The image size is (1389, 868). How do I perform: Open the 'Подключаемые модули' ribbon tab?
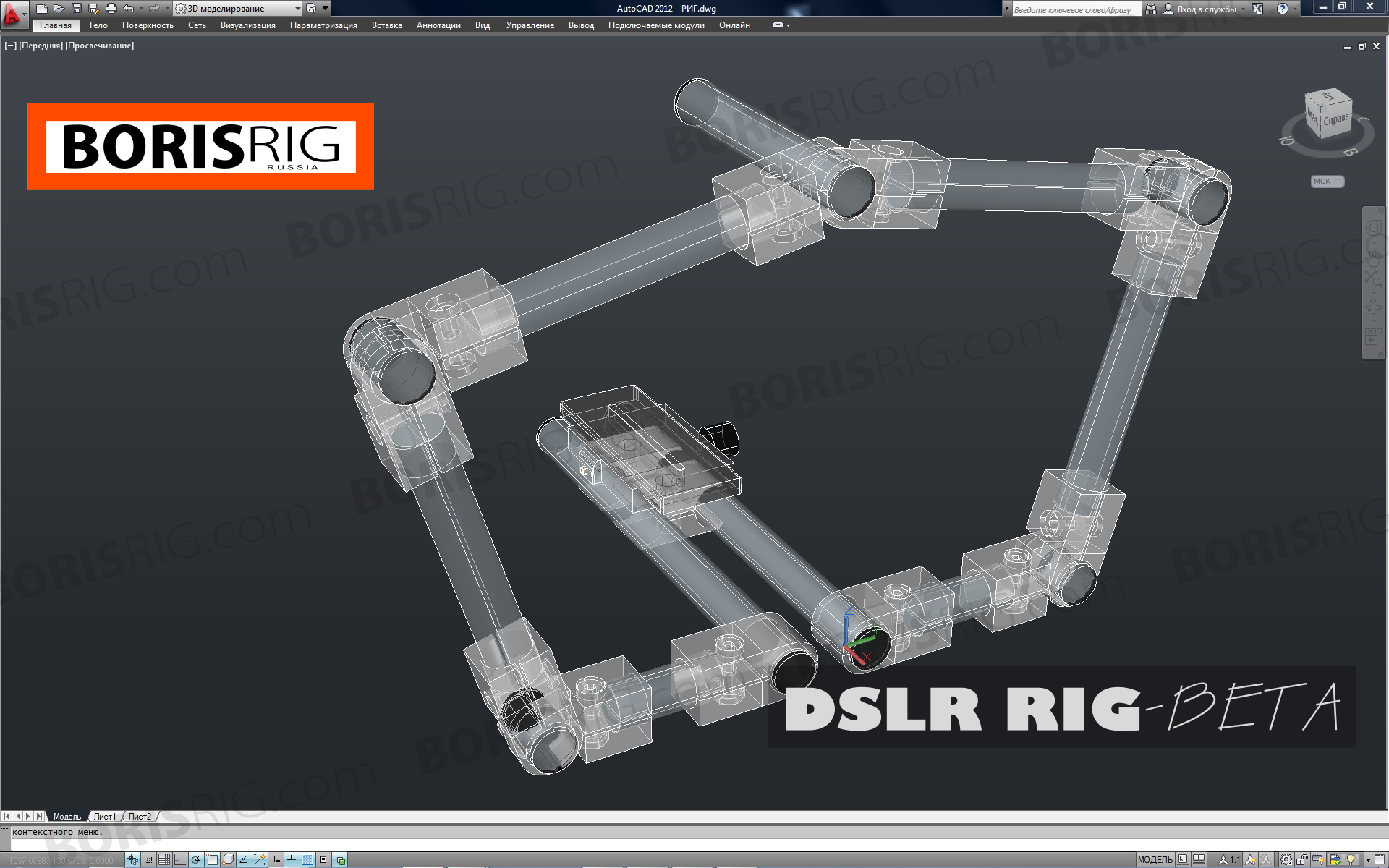pos(656,25)
